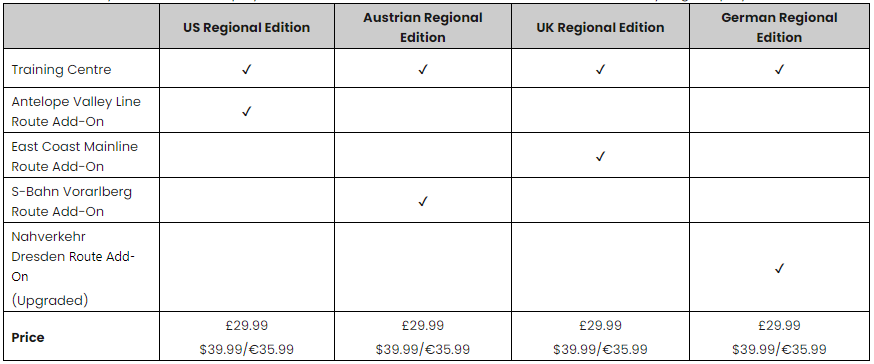Click the East Coast Mainline checkmark
874x364 pixels.
(x=600, y=157)
